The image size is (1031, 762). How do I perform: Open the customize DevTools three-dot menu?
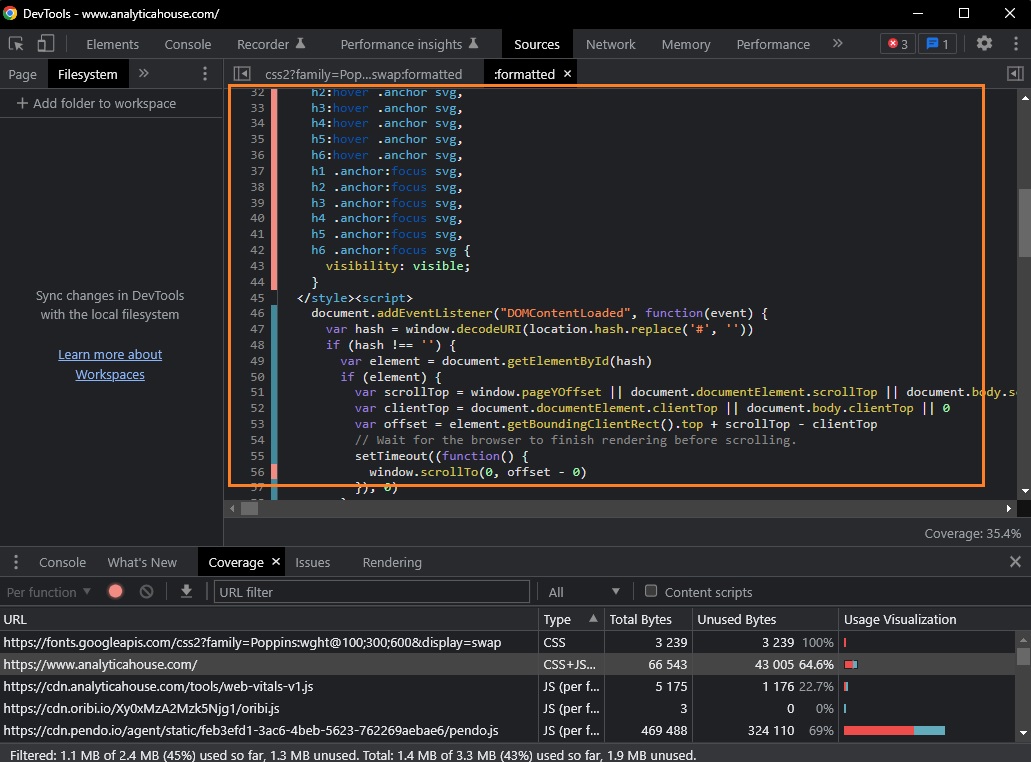tap(1015, 43)
